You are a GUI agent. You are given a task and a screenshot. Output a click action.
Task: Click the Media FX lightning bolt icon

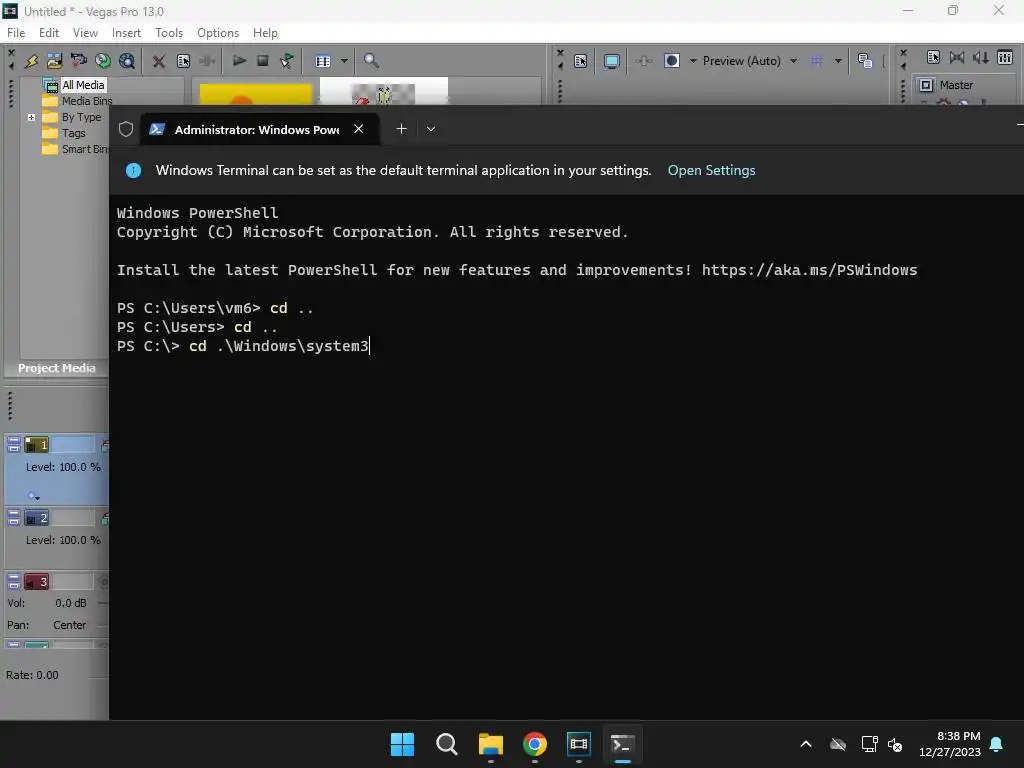click(31, 61)
